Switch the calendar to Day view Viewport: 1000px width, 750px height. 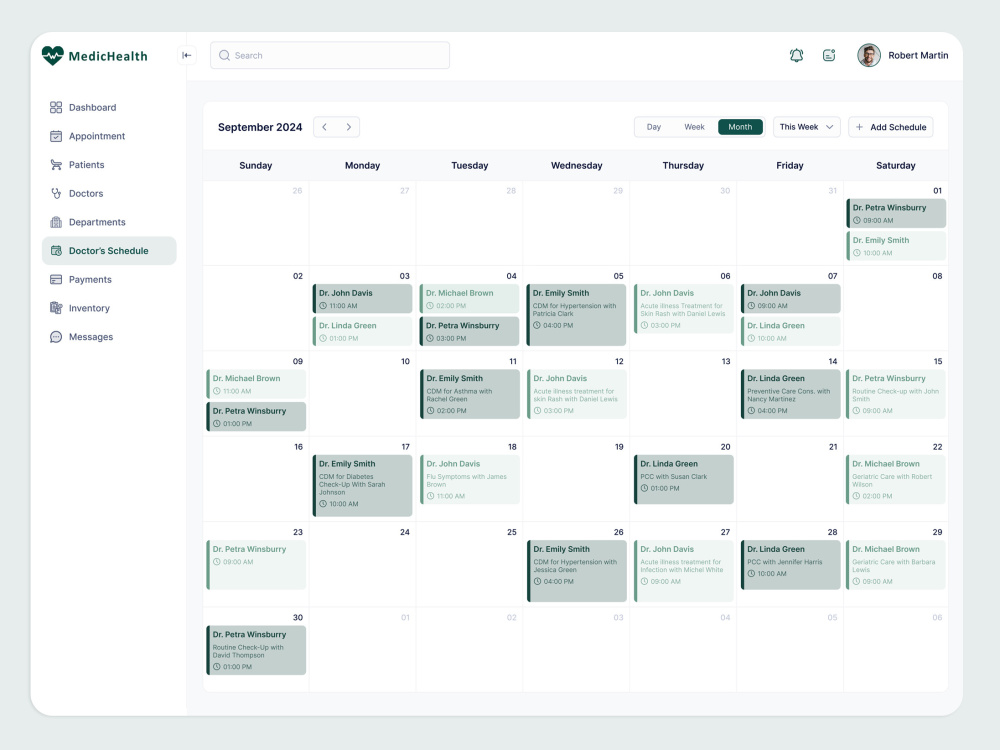click(x=654, y=127)
